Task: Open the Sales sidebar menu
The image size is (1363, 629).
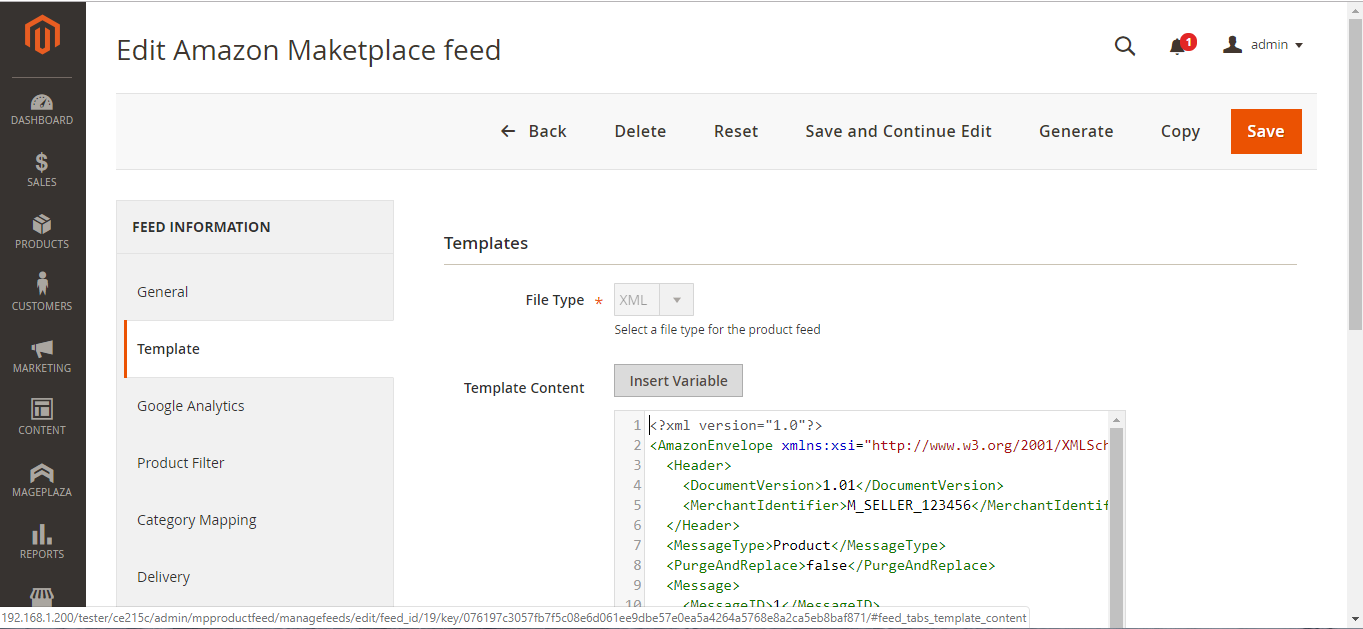Action: [42, 171]
